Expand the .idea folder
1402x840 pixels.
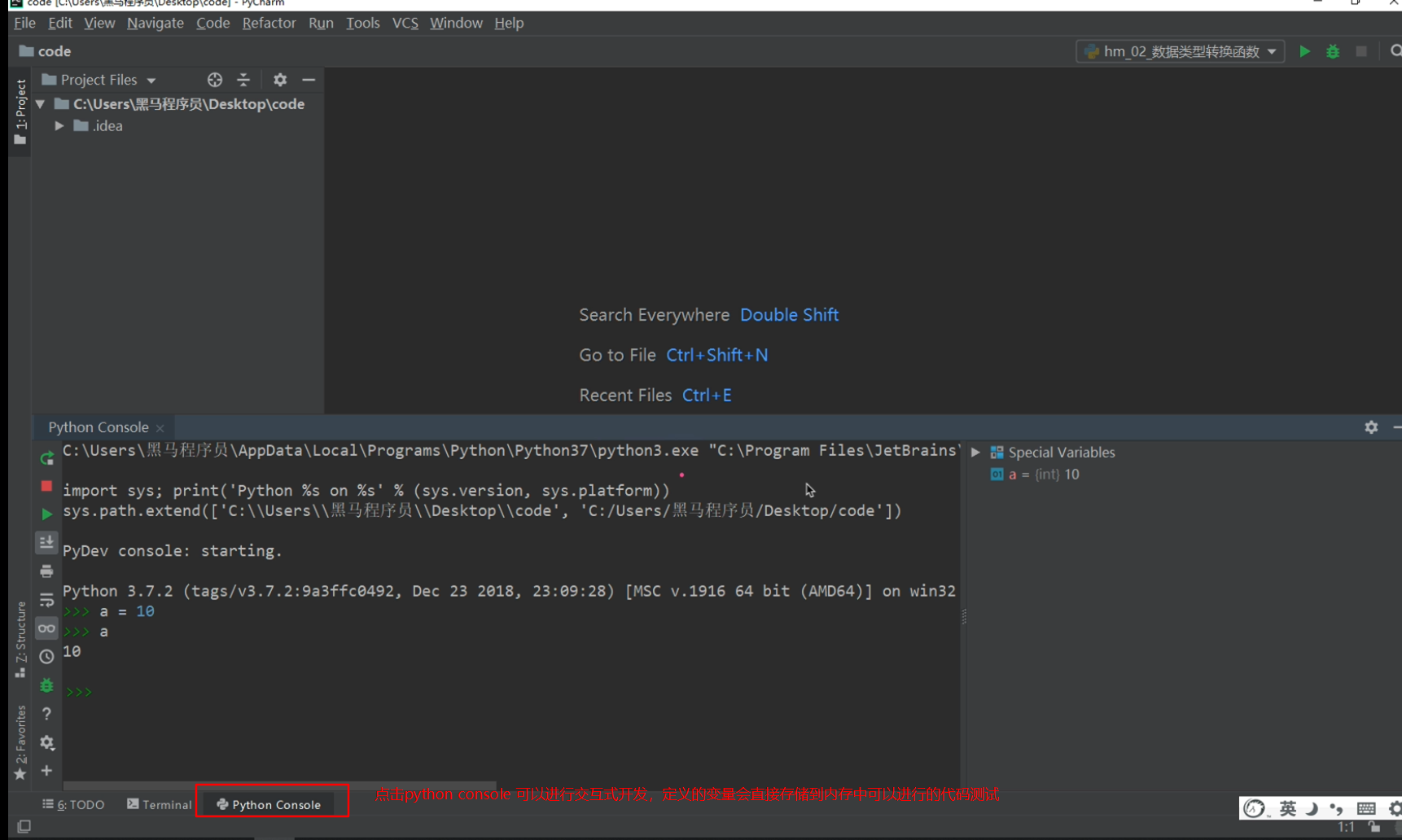(59, 126)
